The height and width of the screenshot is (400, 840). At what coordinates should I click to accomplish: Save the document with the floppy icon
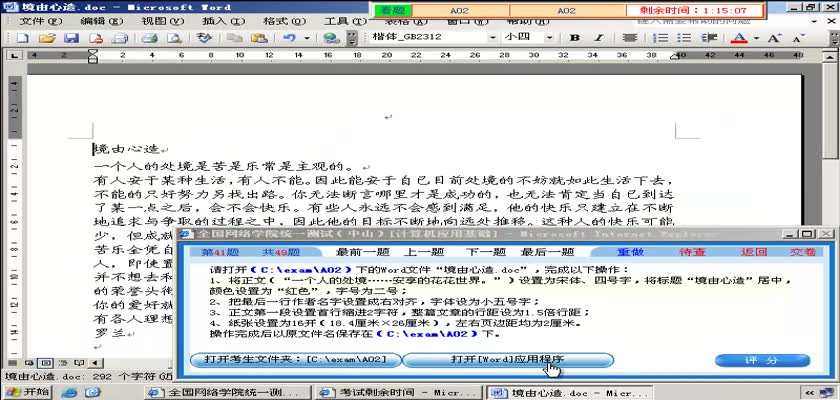pos(71,38)
